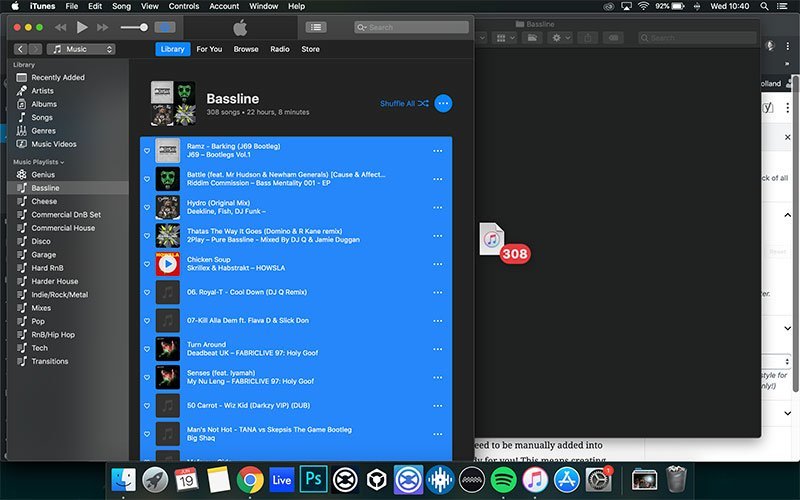The height and width of the screenshot is (500, 800).
Task: Open Finder window action gear menu
Action: 560,38
